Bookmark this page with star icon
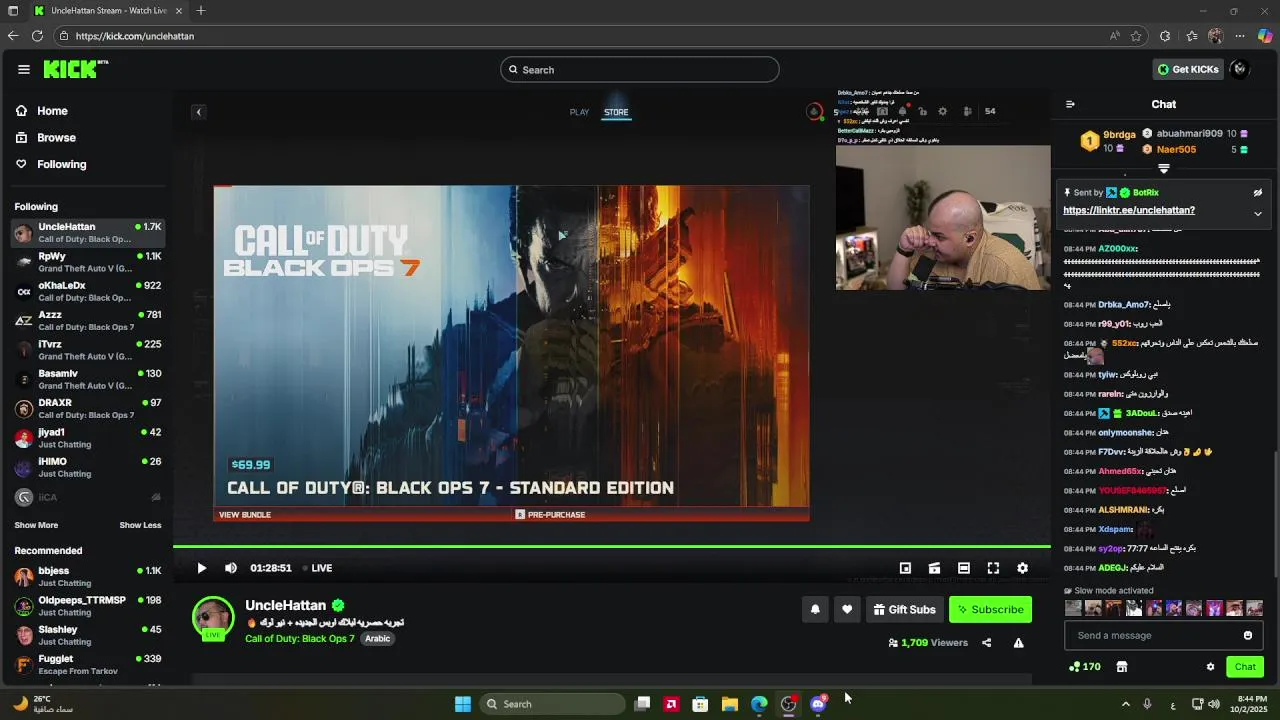1280x720 pixels. pyautogui.click(x=1136, y=36)
